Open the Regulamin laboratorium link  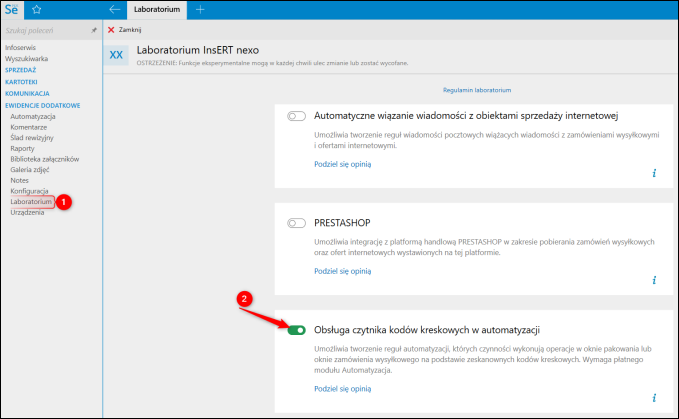[480, 90]
